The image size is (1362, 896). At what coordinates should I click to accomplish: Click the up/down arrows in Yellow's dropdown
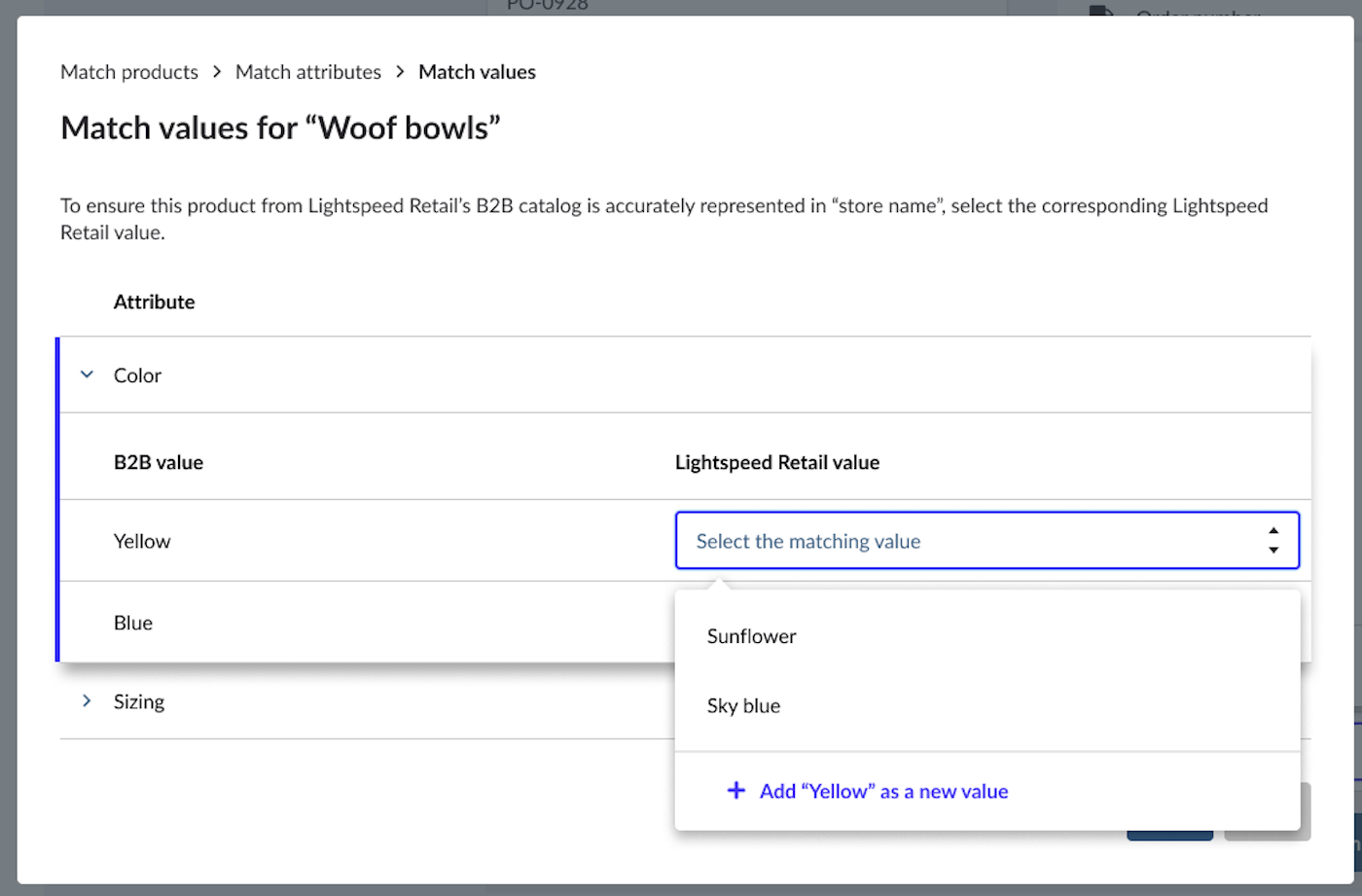click(1272, 541)
